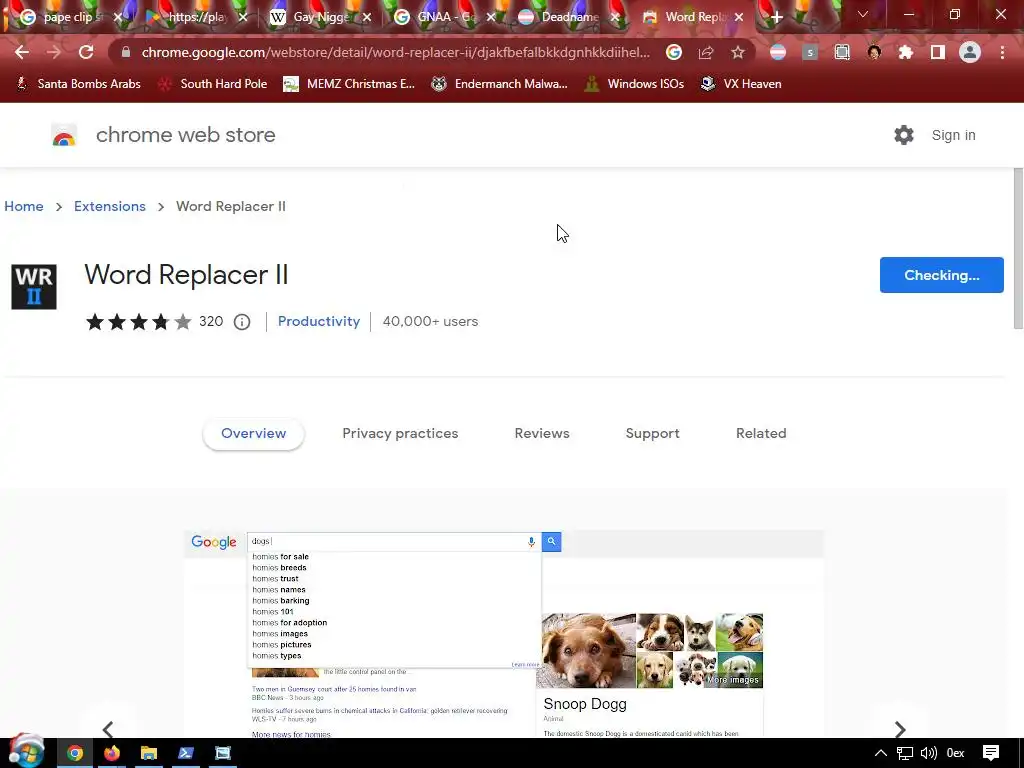Screen dimensions: 1024x768
Task: Reload the current page
Action: (x=86, y=52)
